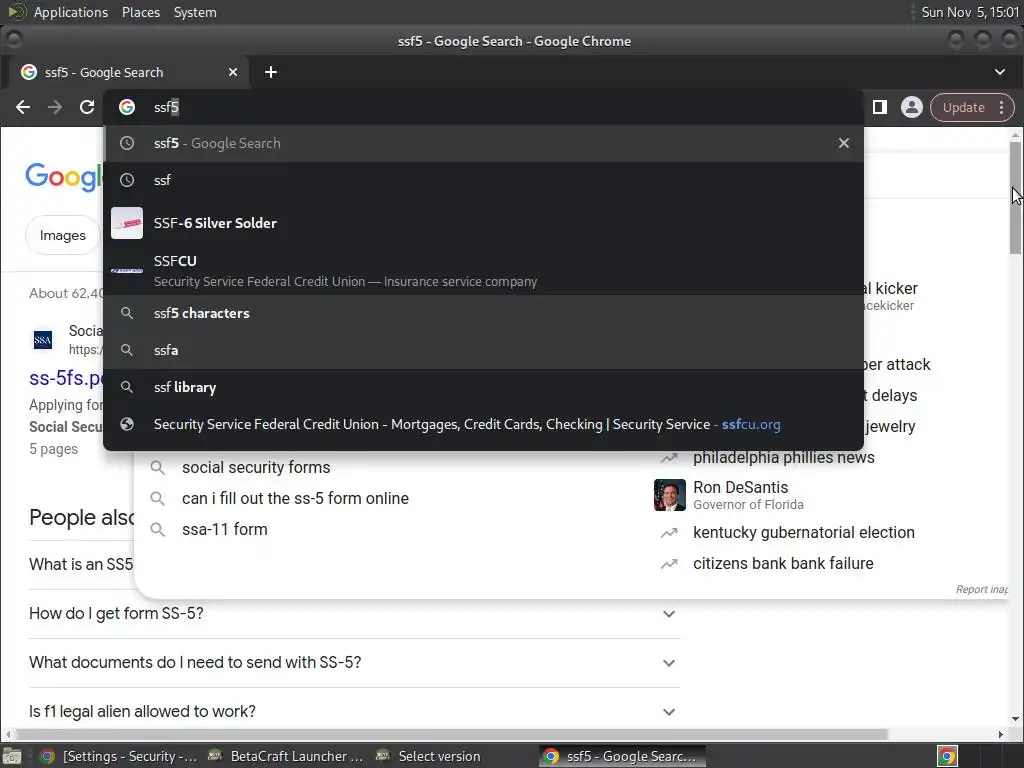Choose the 'ssf' history suggestion
Viewport: 1024px width, 768px height.
pyautogui.click(x=483, y=180)
